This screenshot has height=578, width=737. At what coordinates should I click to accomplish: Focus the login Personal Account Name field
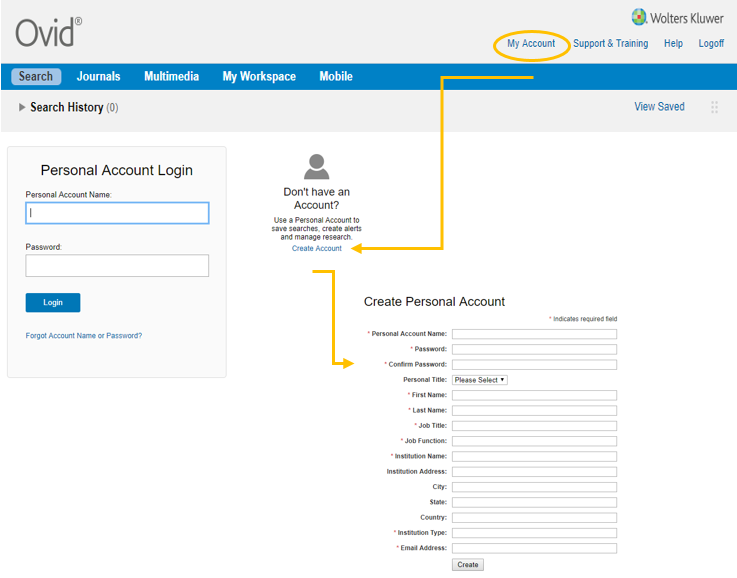coord(117,213)
